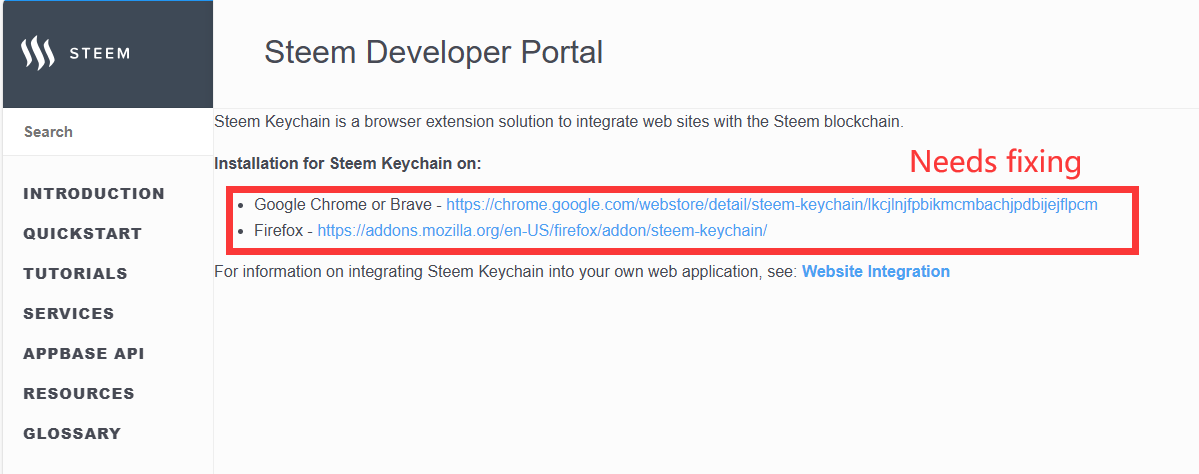This screenshot has height=474, width=1199.
Task: Click the Google Chrome or Brave bullet text
Action: click(x=343, y=205)
